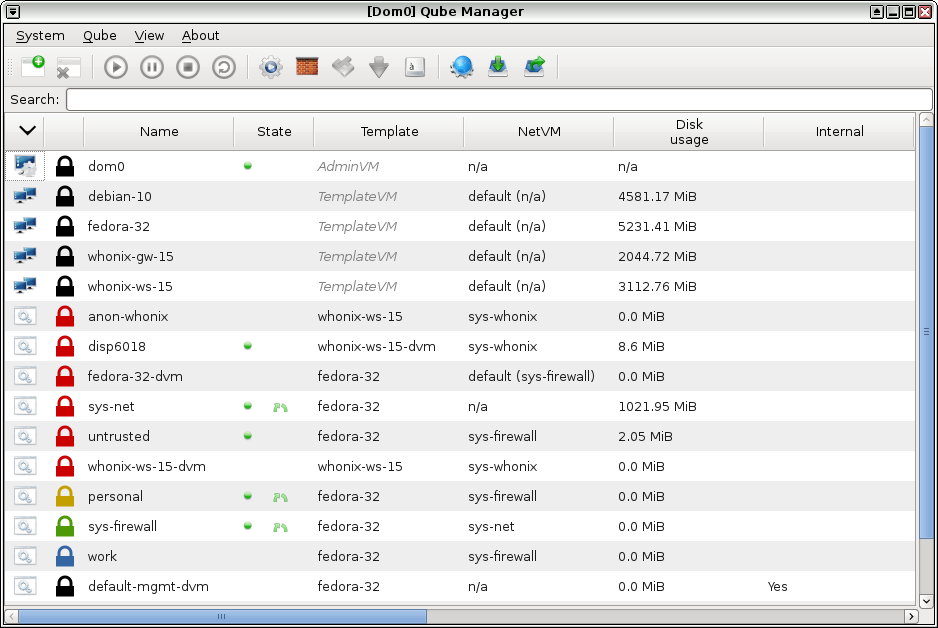Sort by the Disk usage column
Screen dimensions: 938x628
tap(688, 131)
